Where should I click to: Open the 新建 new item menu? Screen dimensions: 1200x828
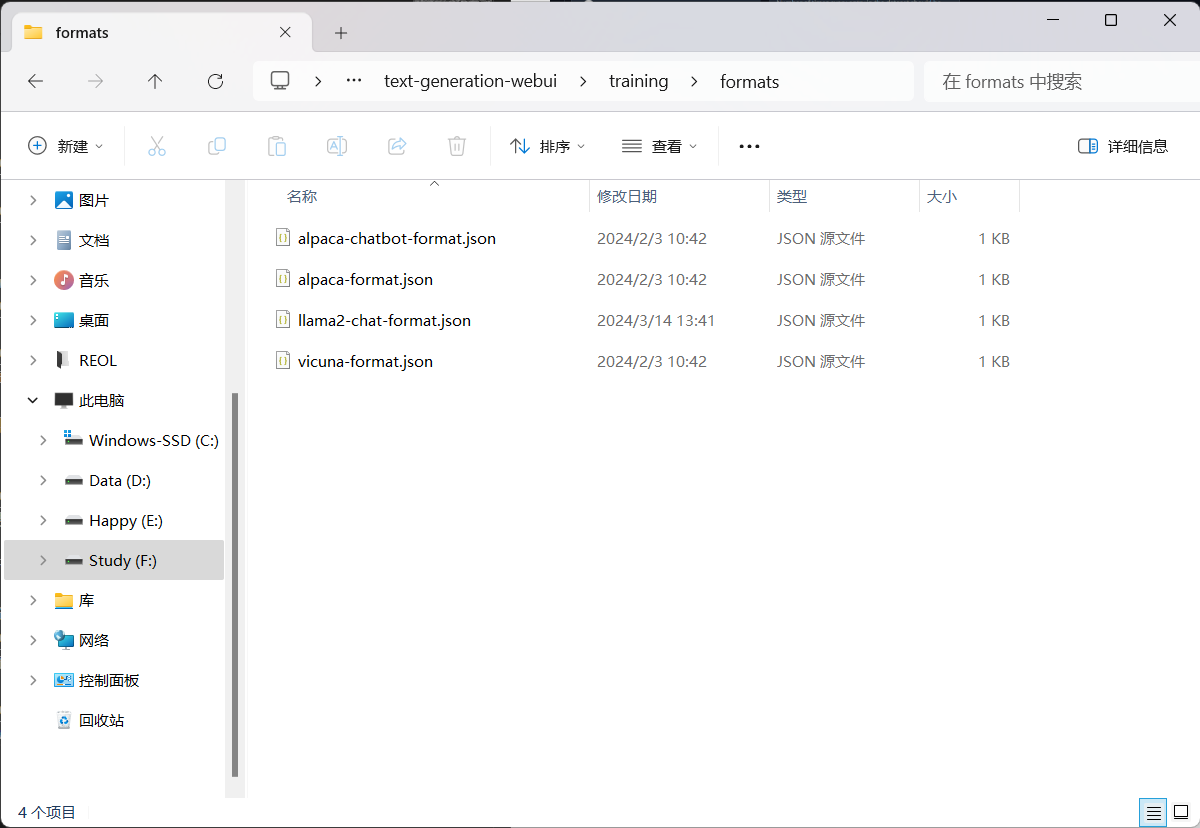(66, 146)
